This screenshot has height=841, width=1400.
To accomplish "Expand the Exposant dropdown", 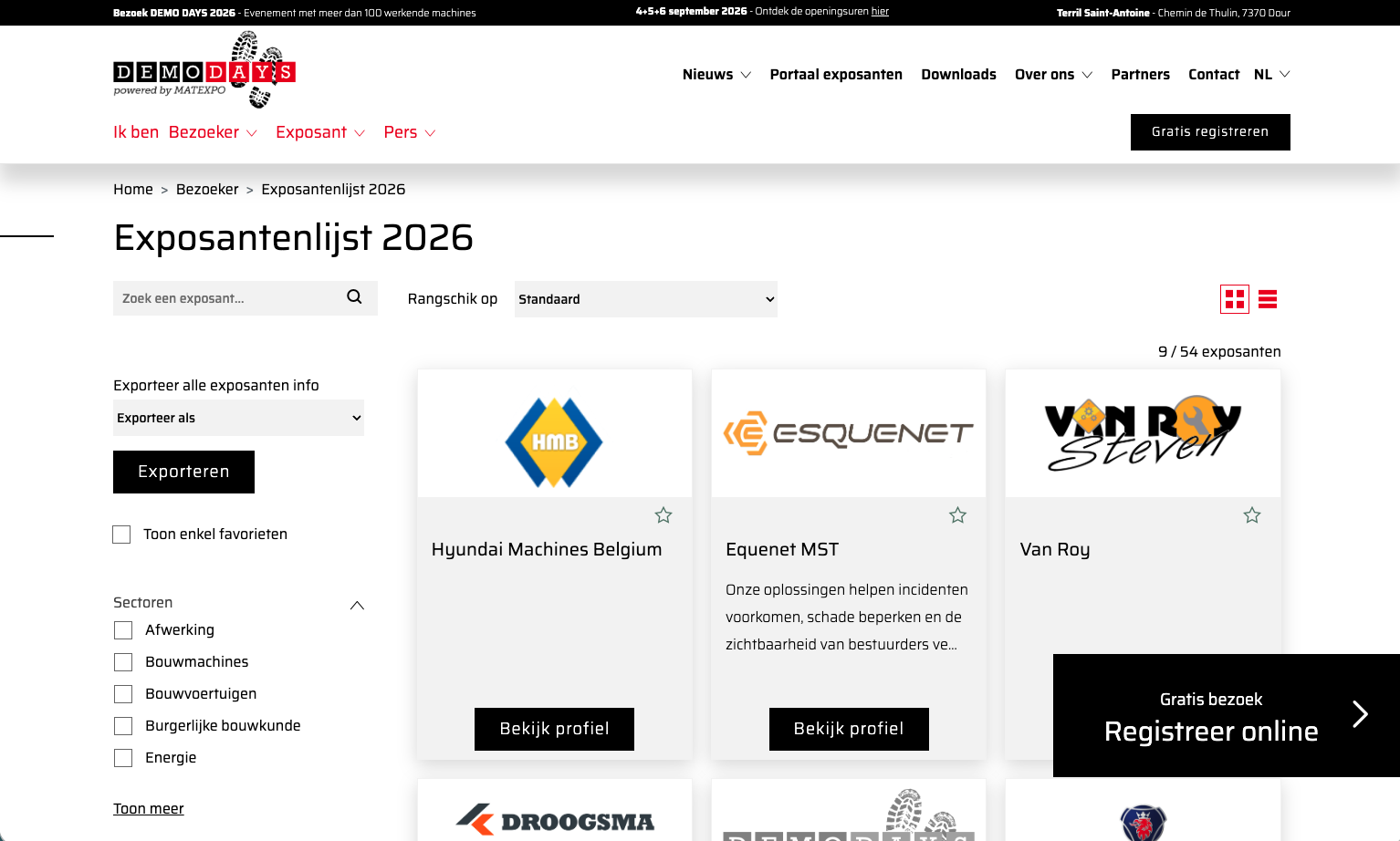I will pyautogui.click(x=320, y=132).
